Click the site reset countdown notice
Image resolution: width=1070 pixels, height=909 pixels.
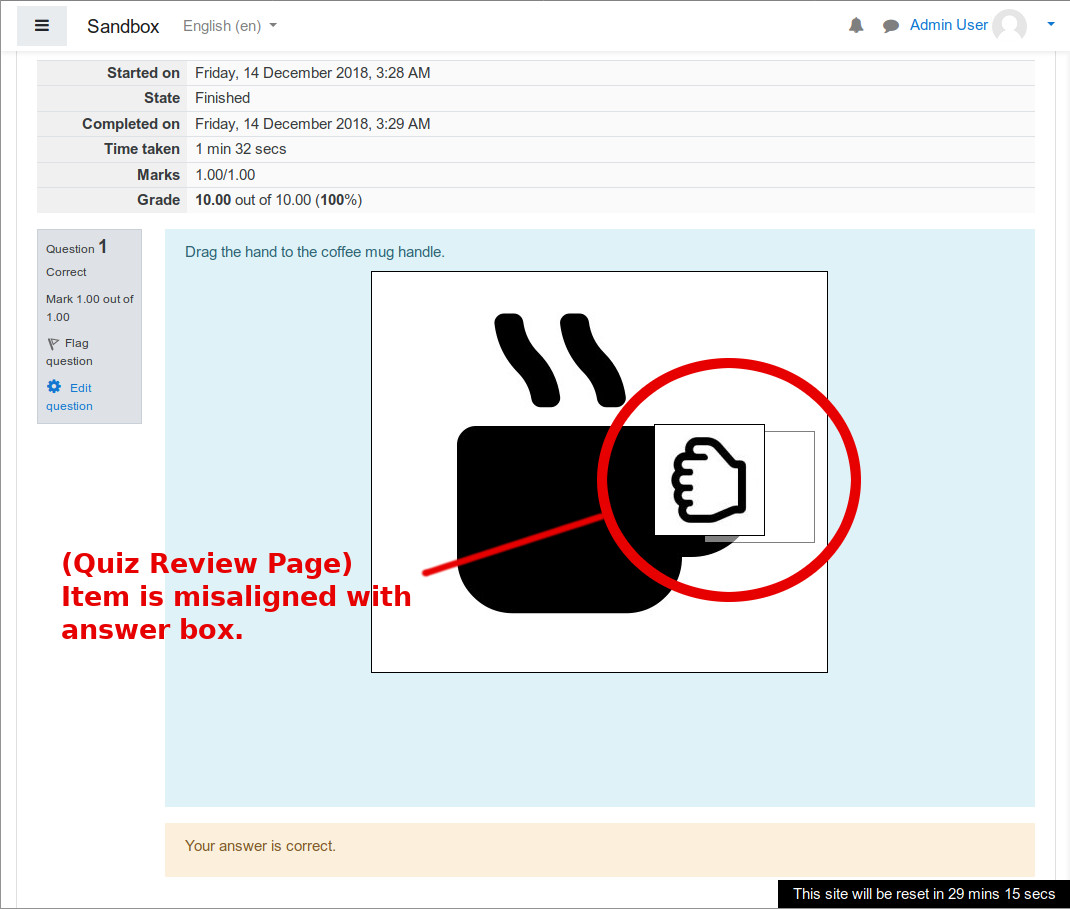924,894
